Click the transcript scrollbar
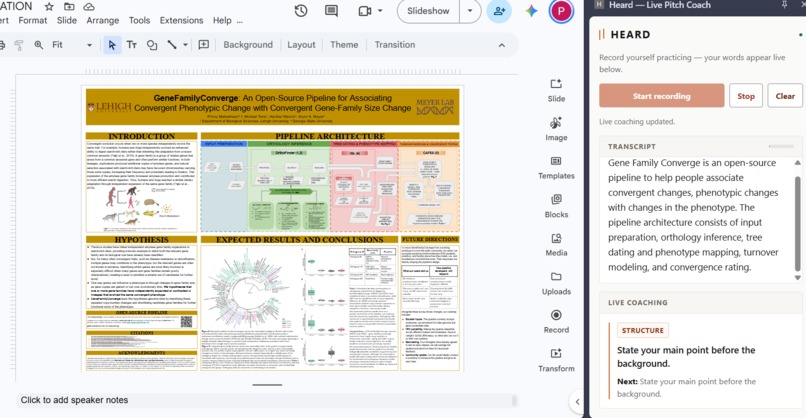 [797, 223]
